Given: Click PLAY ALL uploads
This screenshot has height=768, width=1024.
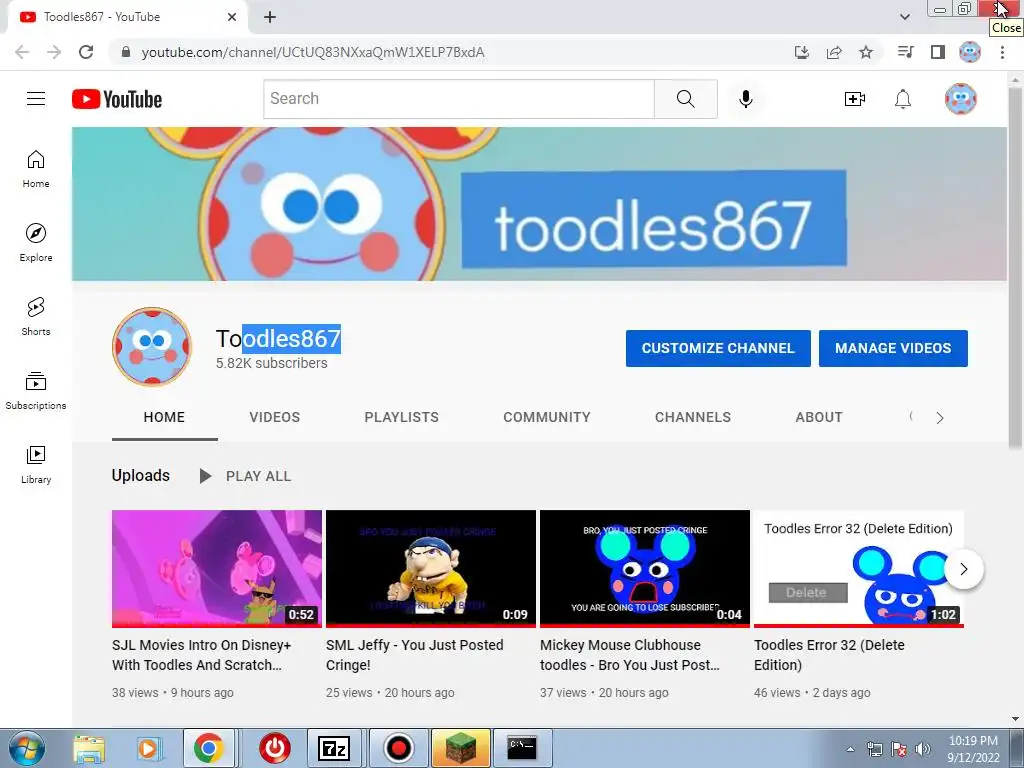Looking at the screenshot, I should (x=245, y=476).
